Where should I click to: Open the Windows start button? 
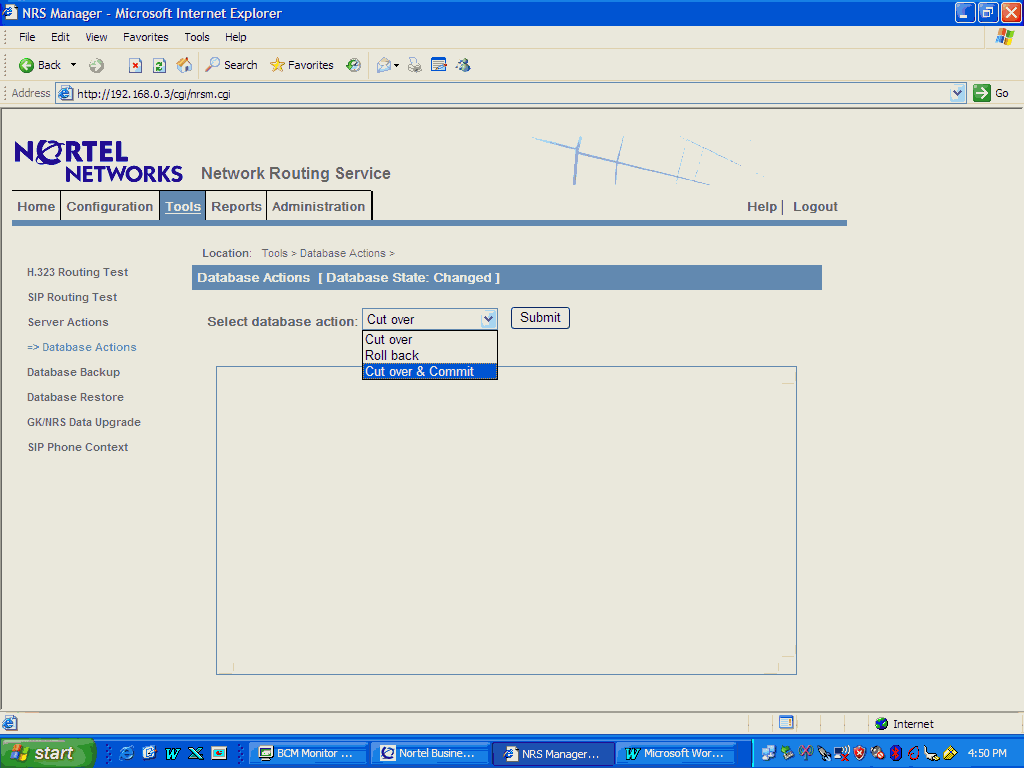[x=47, y=753]
